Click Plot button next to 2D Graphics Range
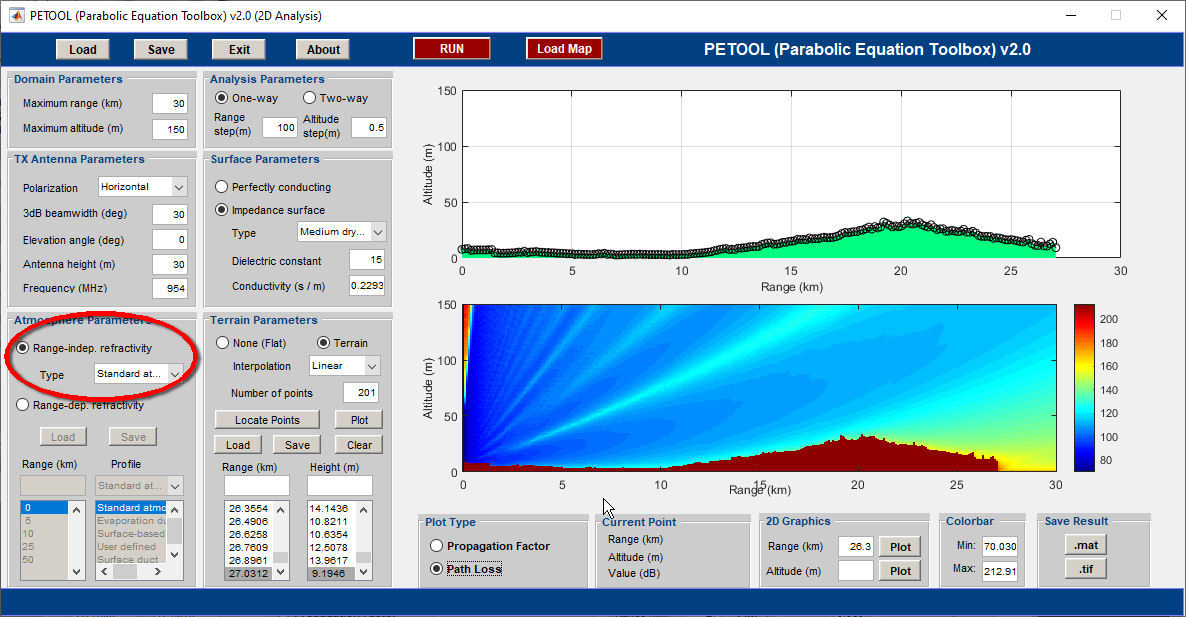1186x617 pixels. tap(900, 547)
